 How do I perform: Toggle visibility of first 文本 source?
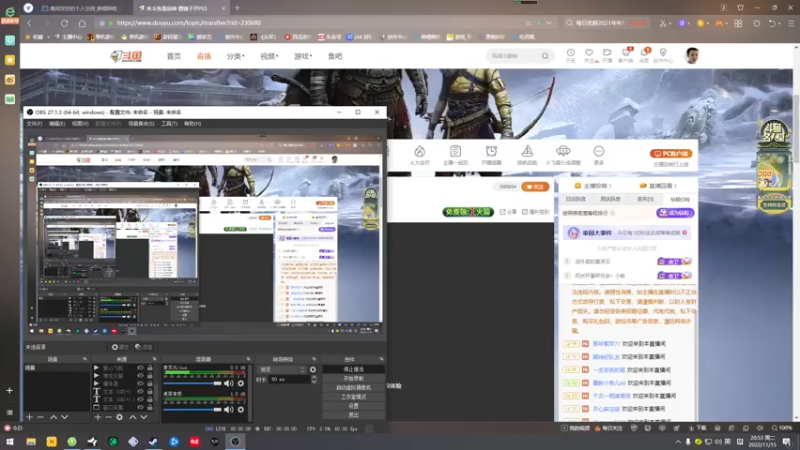[140, 391]
